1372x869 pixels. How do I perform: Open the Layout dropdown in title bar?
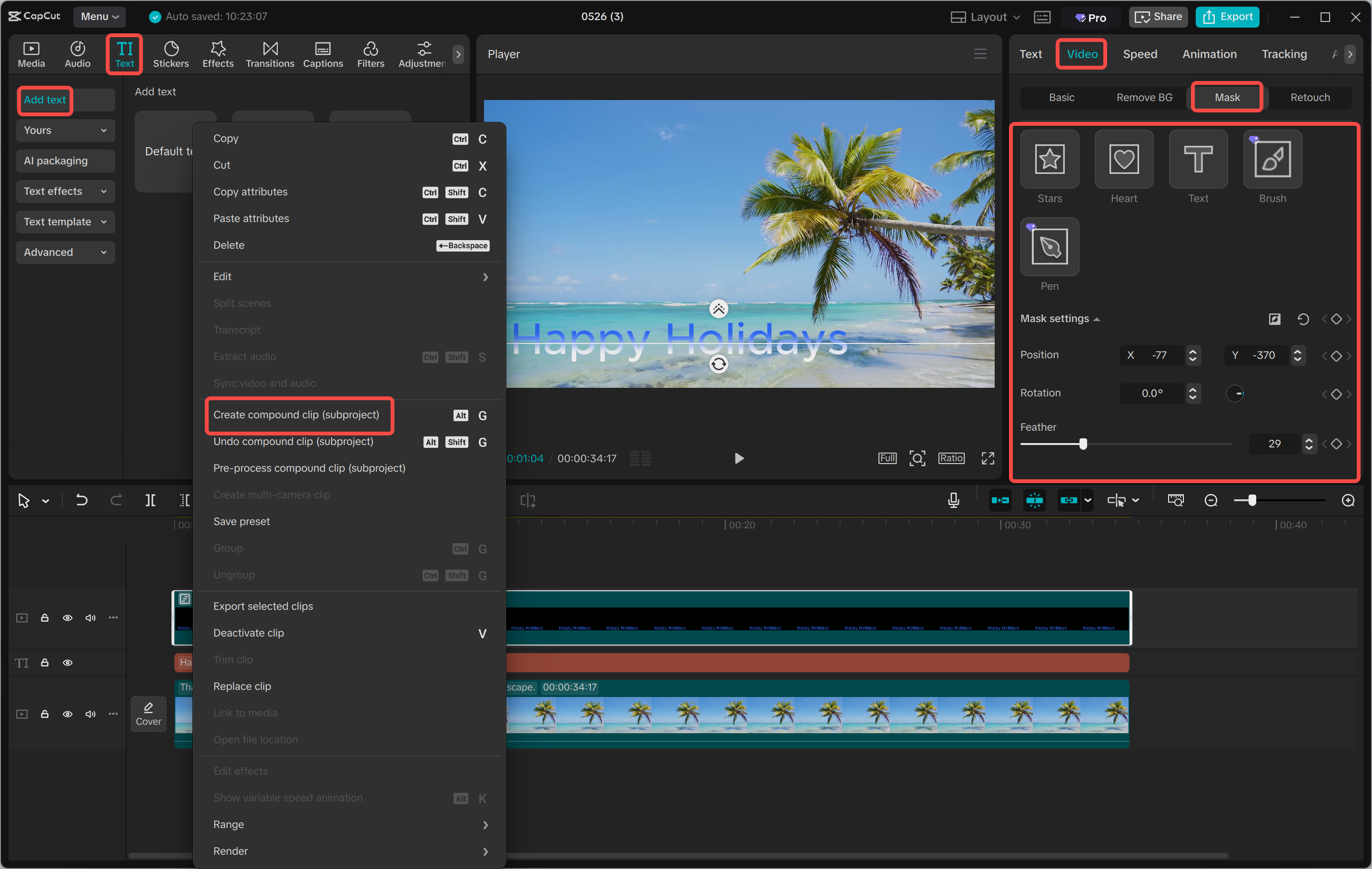click(986, 17)
